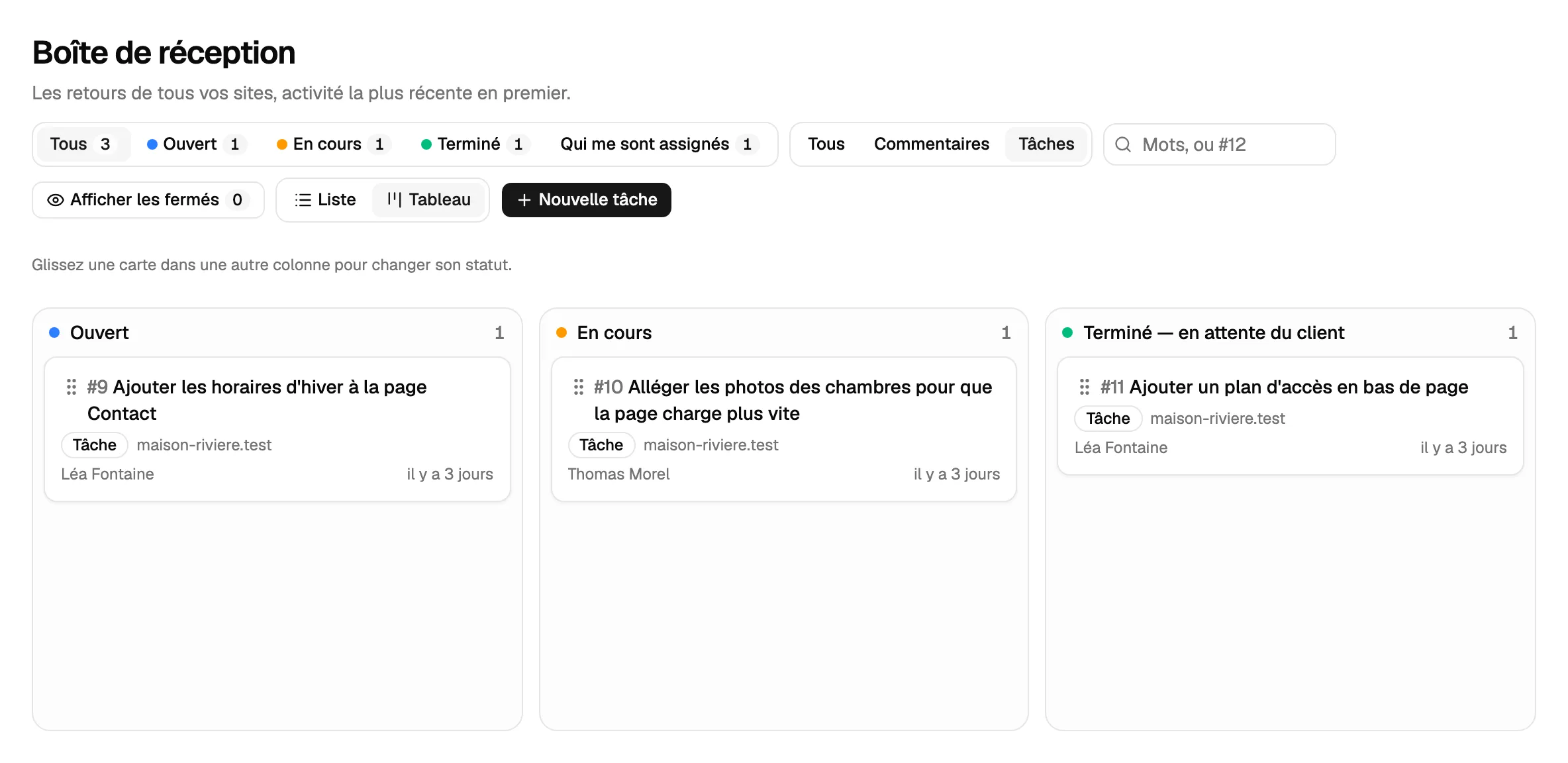Click the plus icon in Nouvelle tâche
Screen dimensions: 1568x763
pyautogui.click(x=524, y=200)
